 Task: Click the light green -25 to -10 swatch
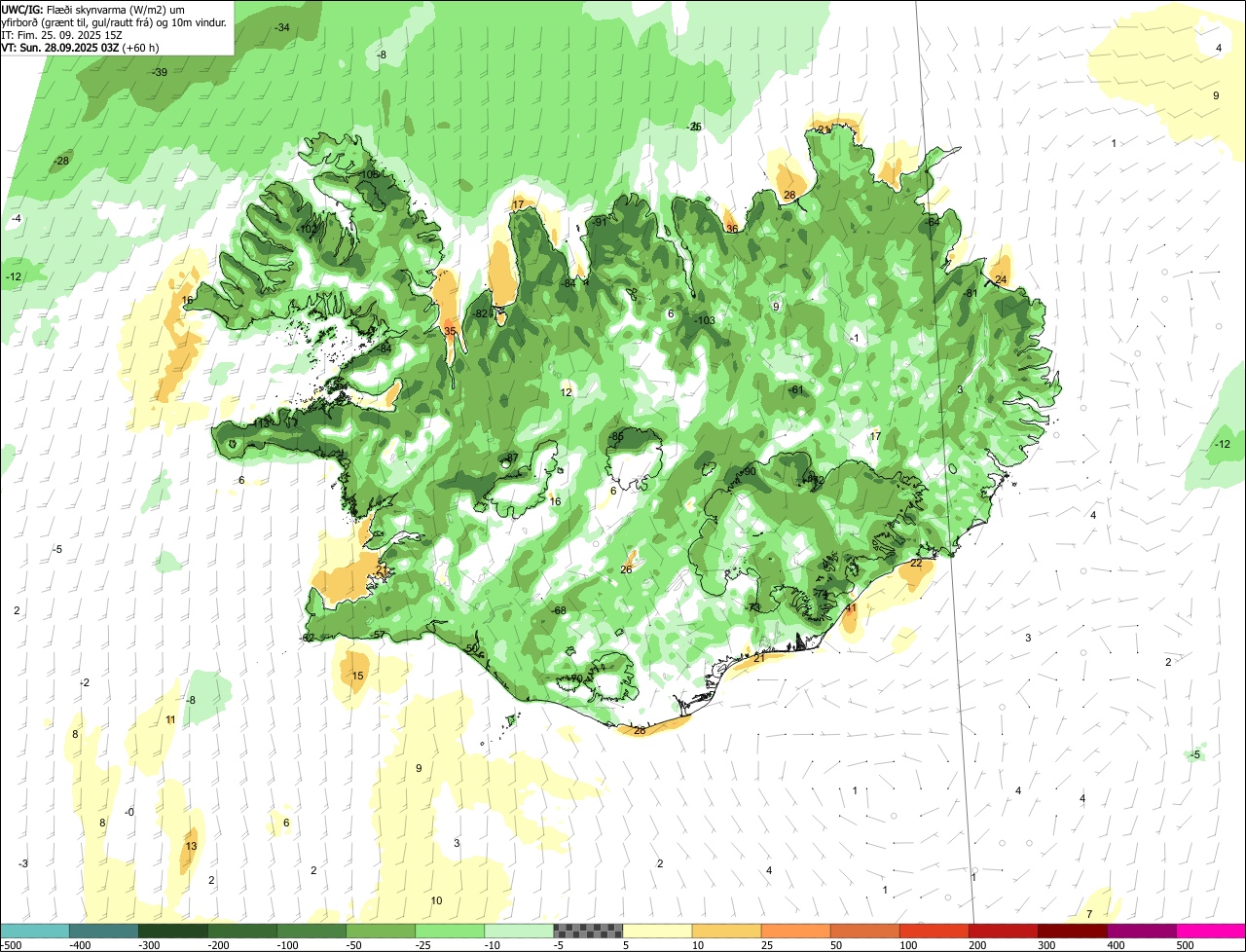tap(450, 932)
